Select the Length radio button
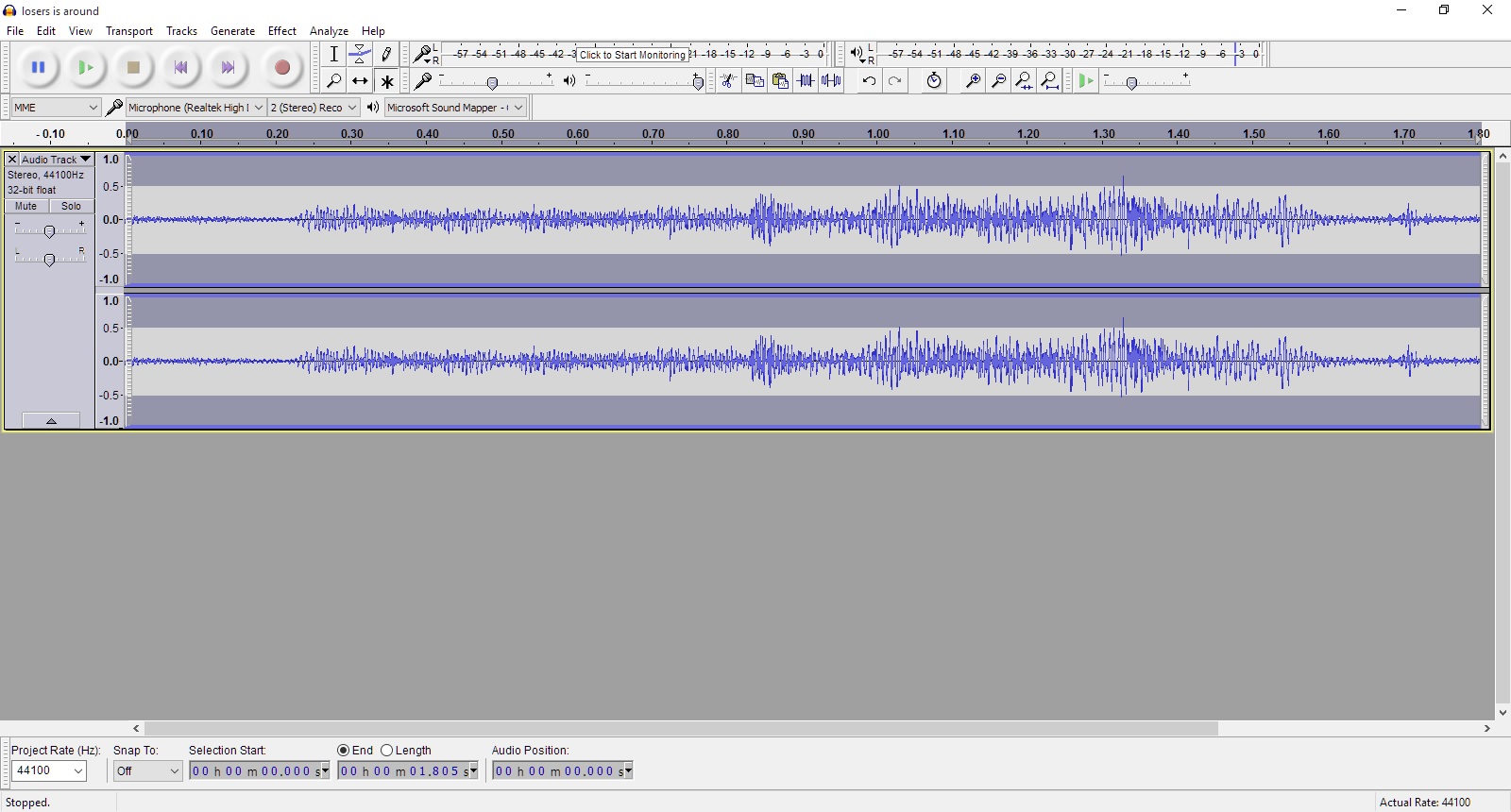This screenshot has width=1511, height=812. point(387,751)
